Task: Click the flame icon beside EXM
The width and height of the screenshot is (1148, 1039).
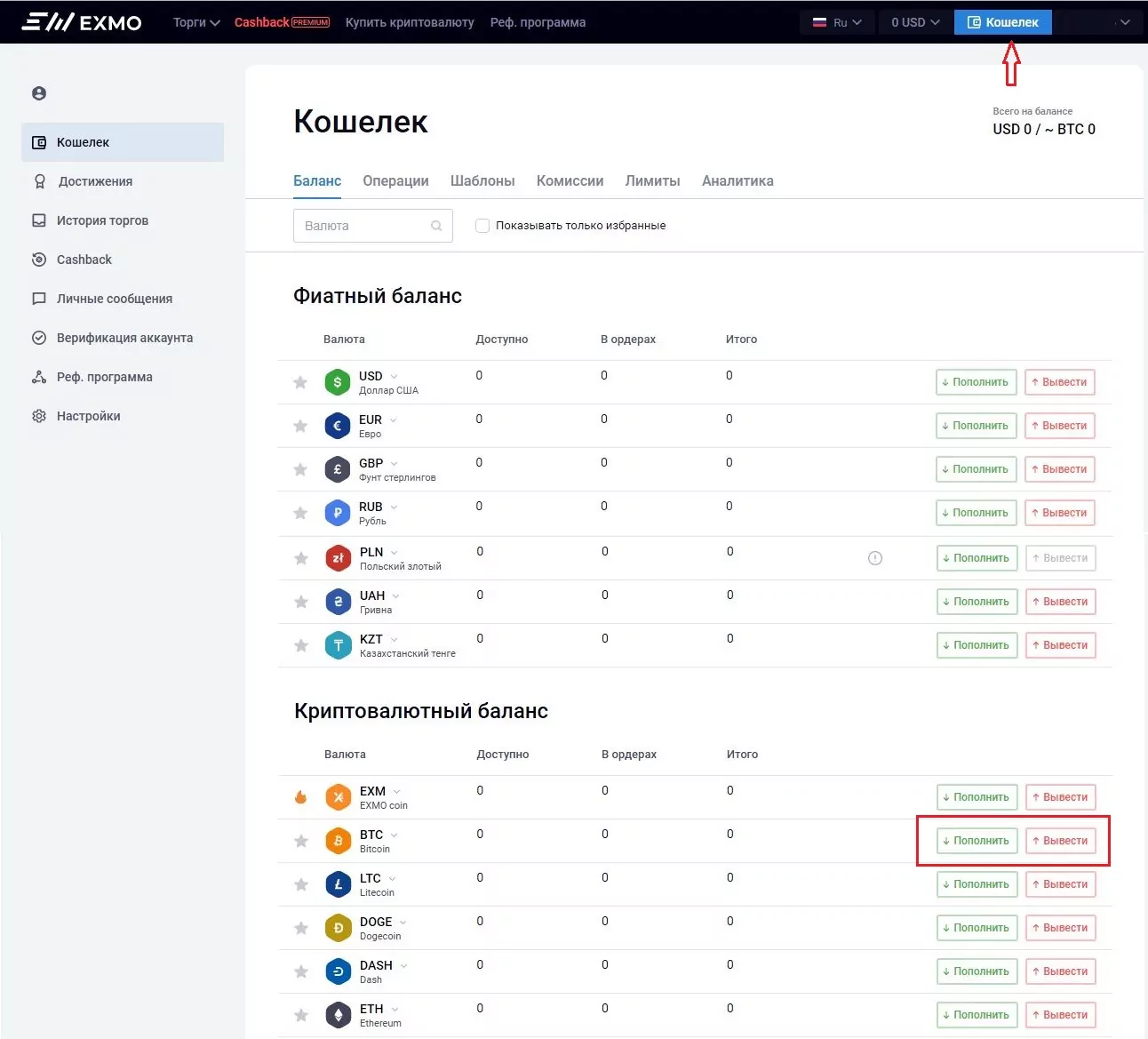Action: click(x=300, y=797)
